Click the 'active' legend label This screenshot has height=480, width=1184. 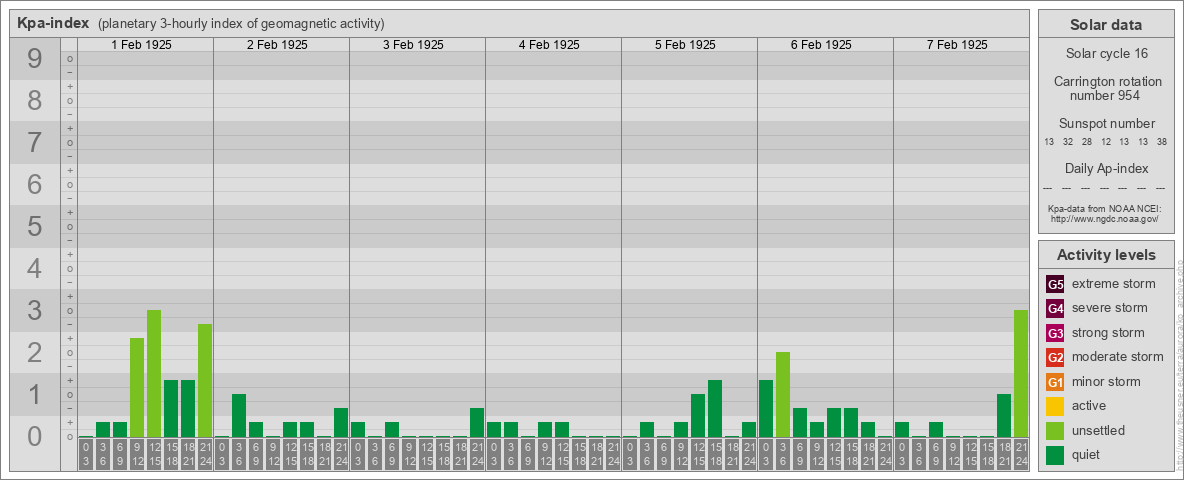coord(1089,405)
